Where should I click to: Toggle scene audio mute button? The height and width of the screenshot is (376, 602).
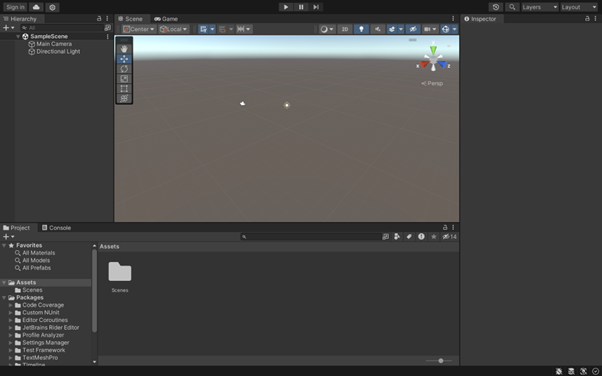[x=377, y=29]
